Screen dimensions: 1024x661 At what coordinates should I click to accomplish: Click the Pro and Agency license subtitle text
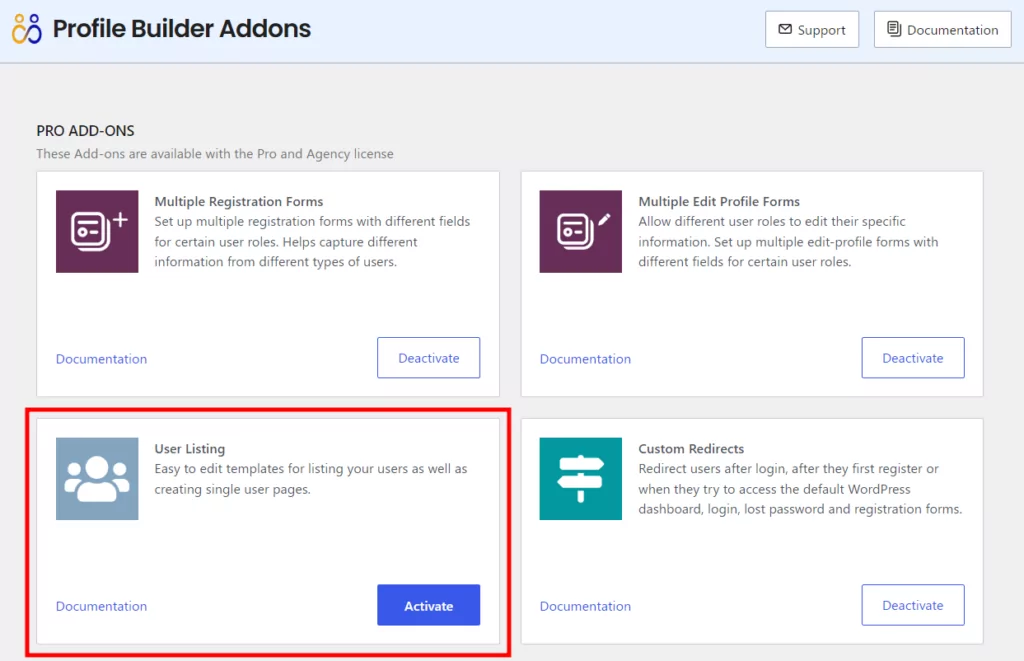click(x=215, y=153)
